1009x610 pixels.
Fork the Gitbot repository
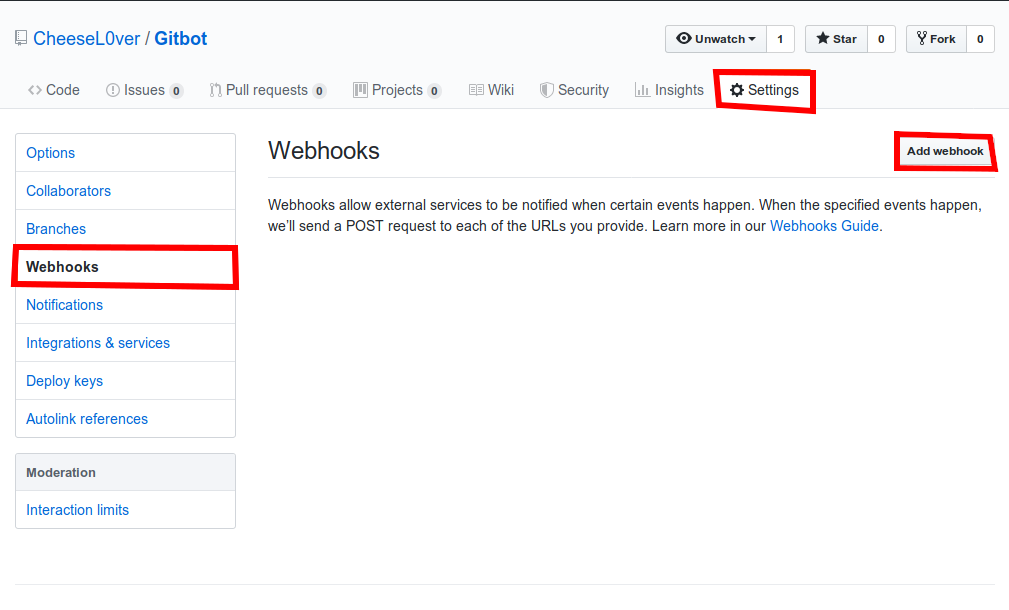click(x=936, y=39)
